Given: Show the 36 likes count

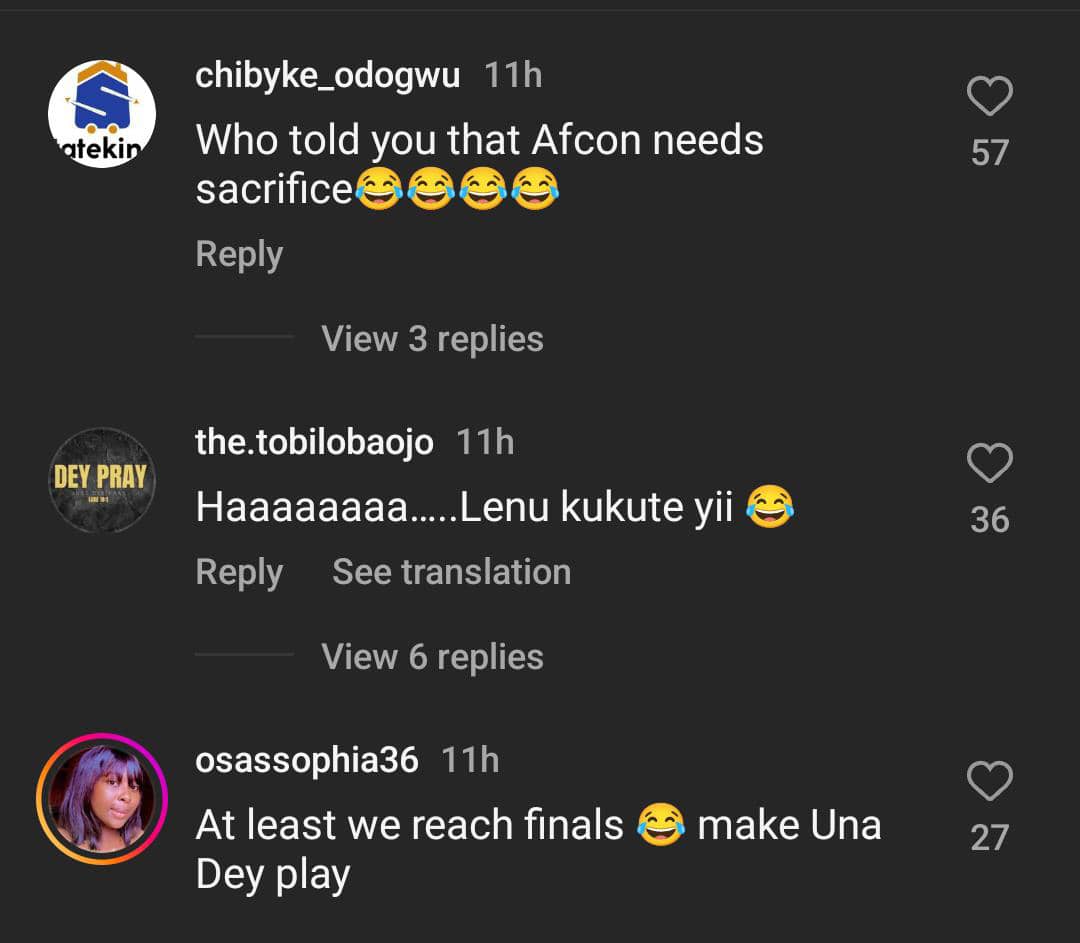Looking at the screenshot, I should (x=990, y=519).
